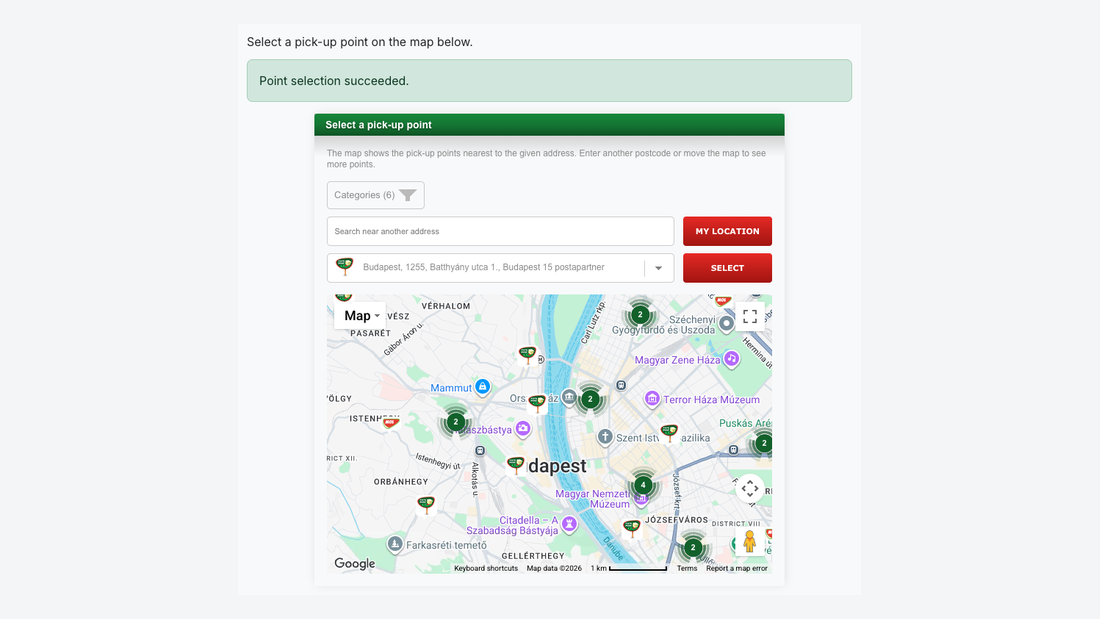
Task: Click the Terror Háza Múzeum icon
Action: pos(652,399)
